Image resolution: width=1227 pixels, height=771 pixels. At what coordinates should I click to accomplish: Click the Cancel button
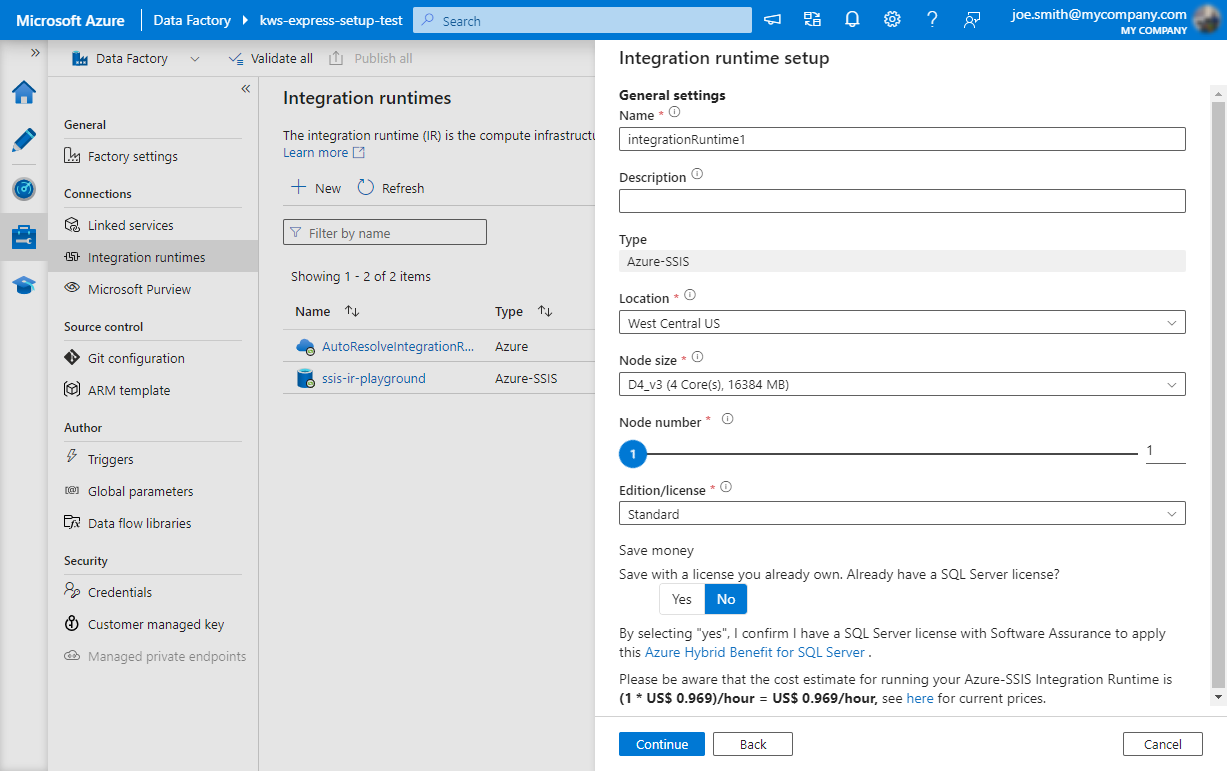(x=1162, y=744)
